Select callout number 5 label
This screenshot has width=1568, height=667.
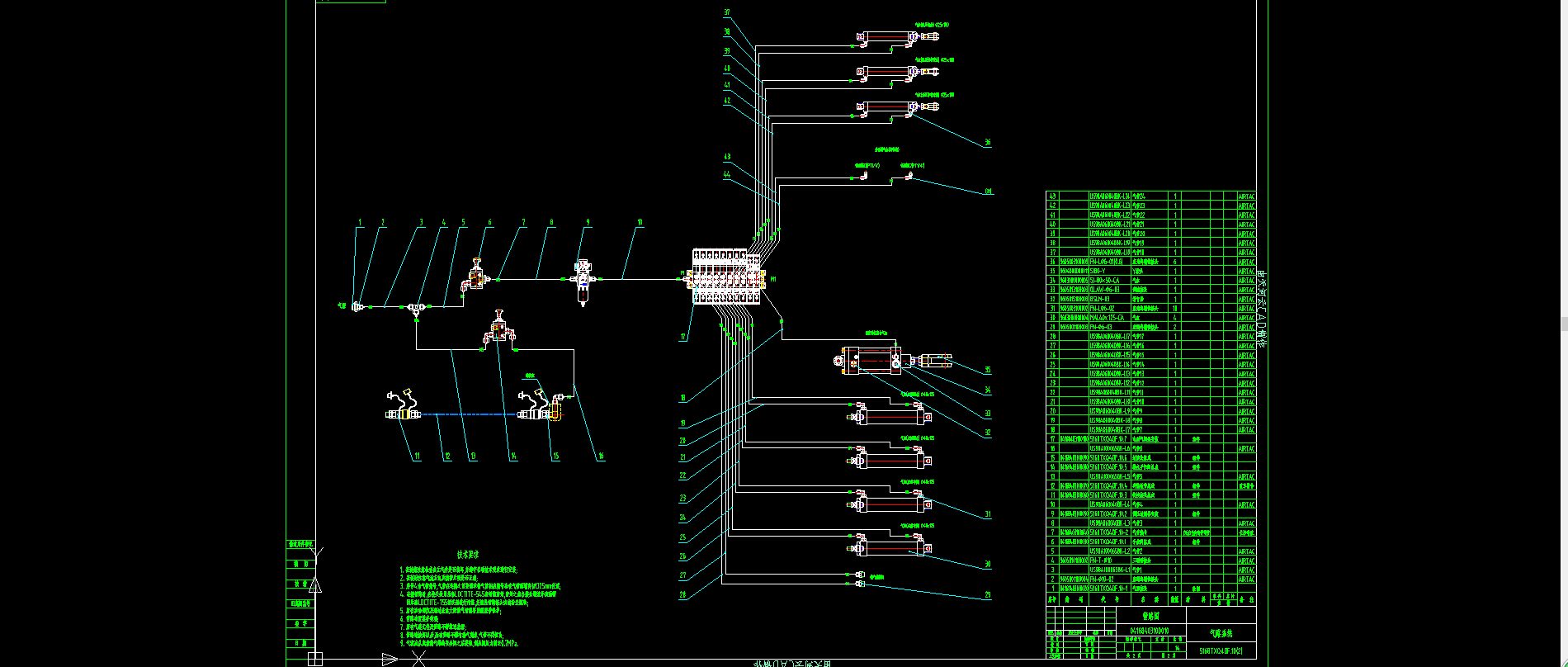click(464, 222)
